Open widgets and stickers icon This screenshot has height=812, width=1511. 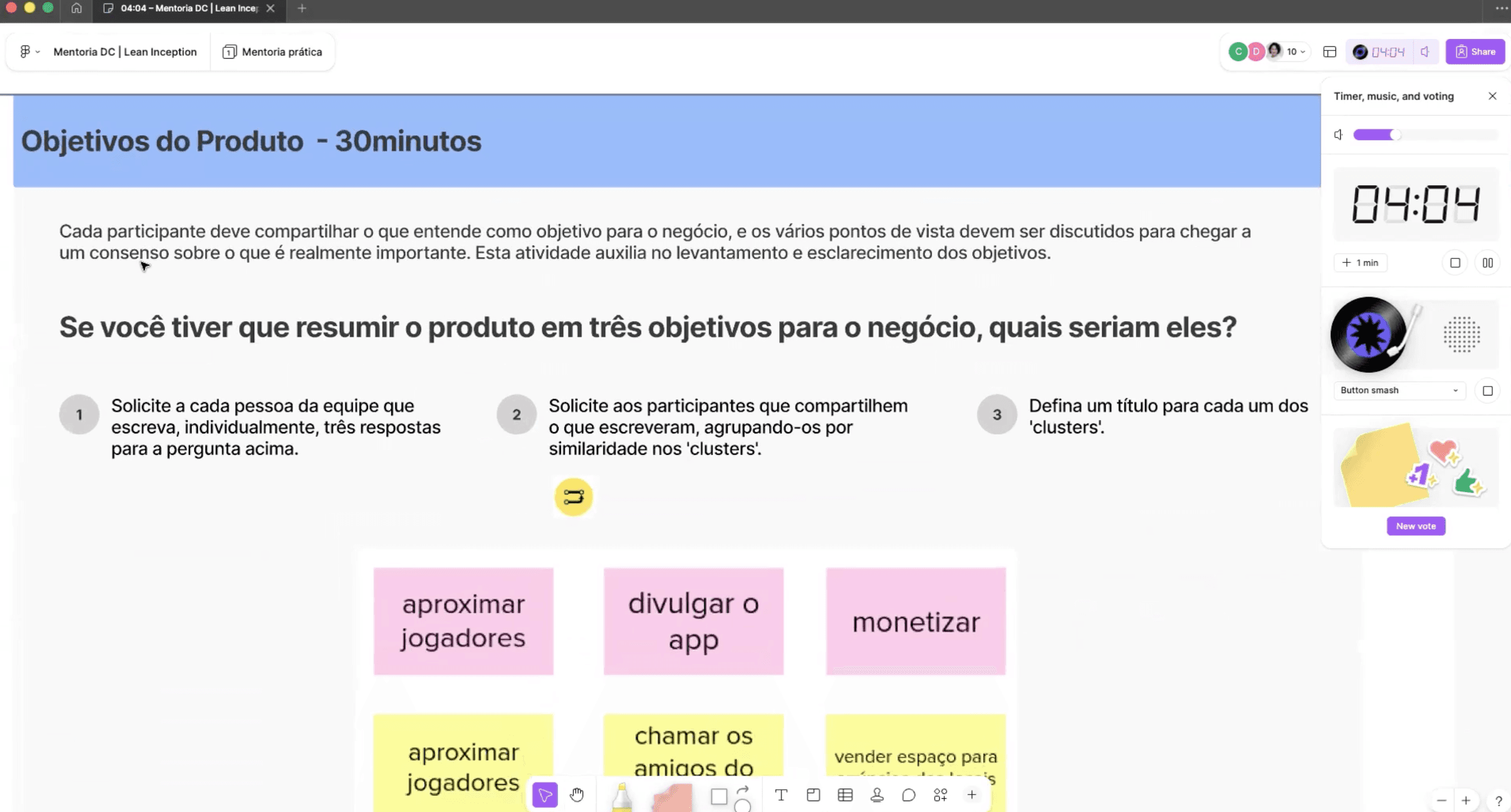pos(940,795)
